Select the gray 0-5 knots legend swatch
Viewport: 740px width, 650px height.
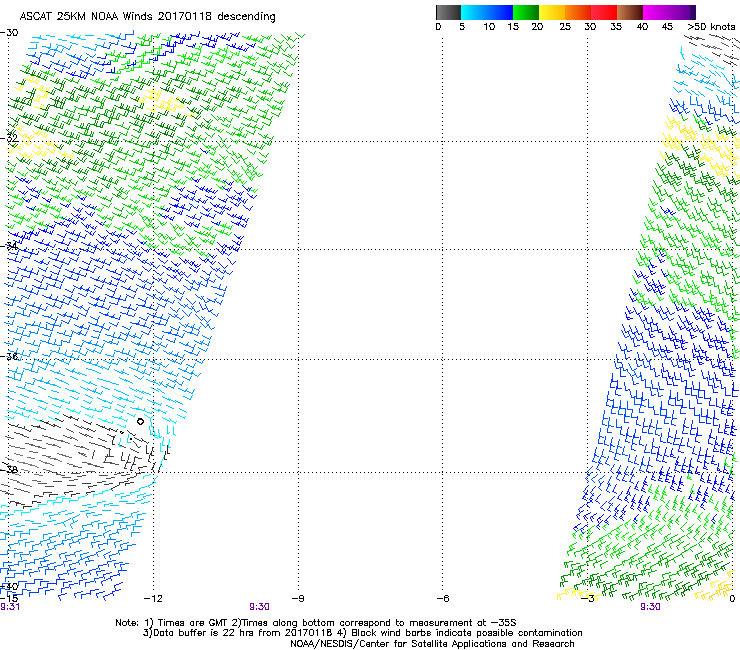[x=448, y=12]
